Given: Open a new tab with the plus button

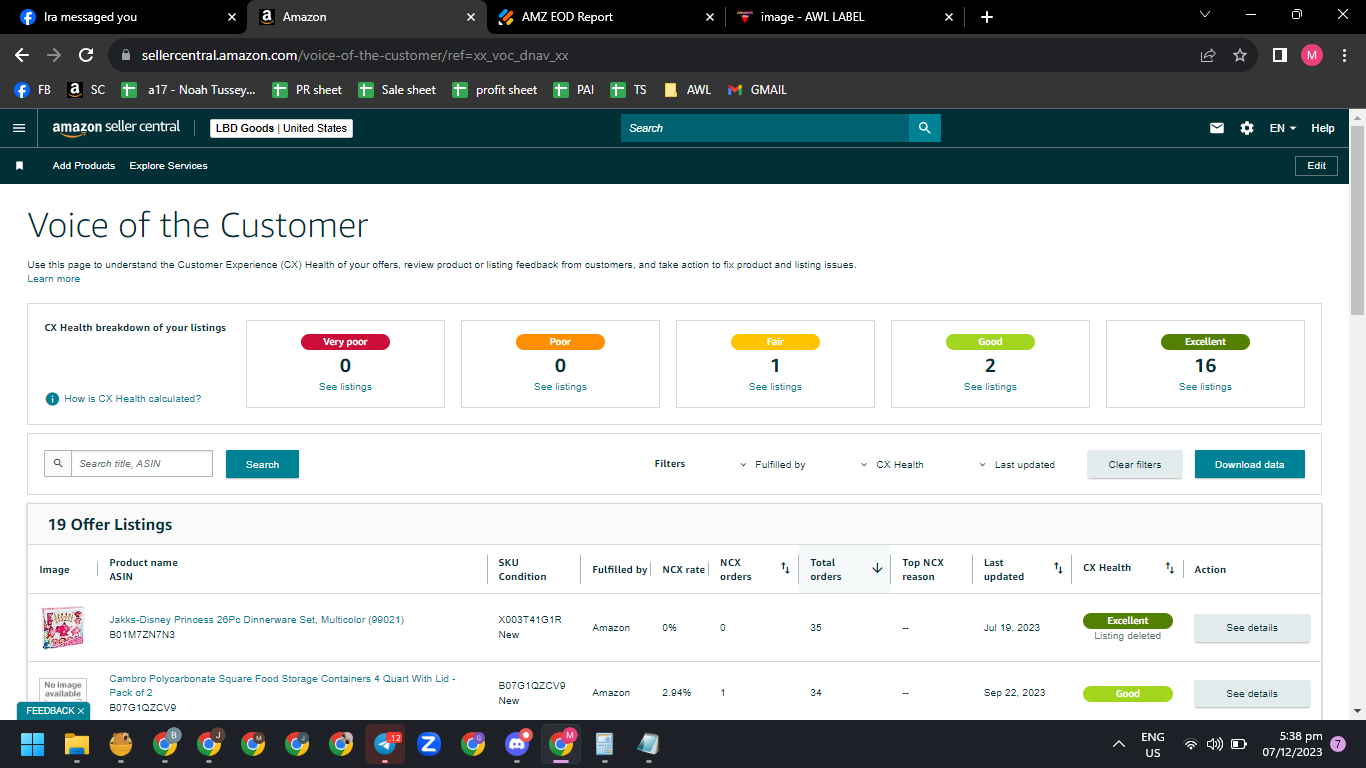Looking at the screenshot, I should point(987,17).
